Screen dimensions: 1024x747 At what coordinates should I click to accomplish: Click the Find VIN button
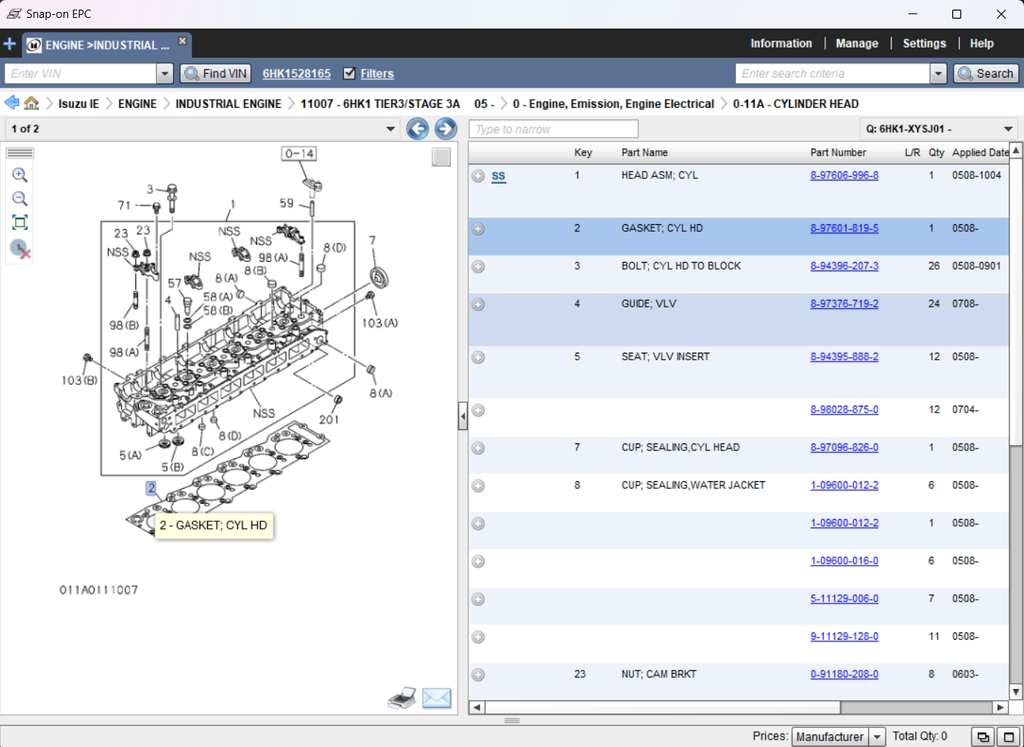[x=216, y=74]
